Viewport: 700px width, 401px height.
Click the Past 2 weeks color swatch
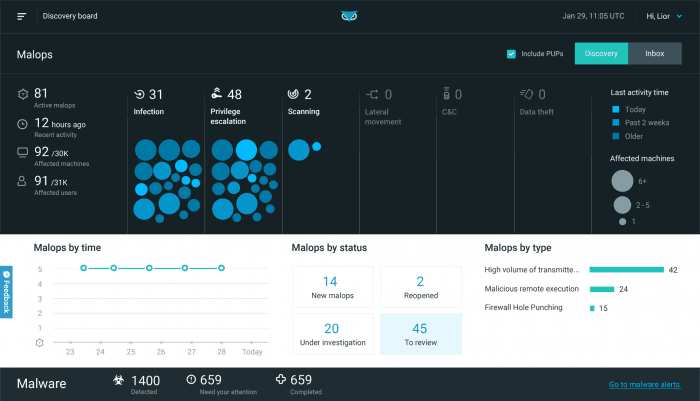(616, 122)
